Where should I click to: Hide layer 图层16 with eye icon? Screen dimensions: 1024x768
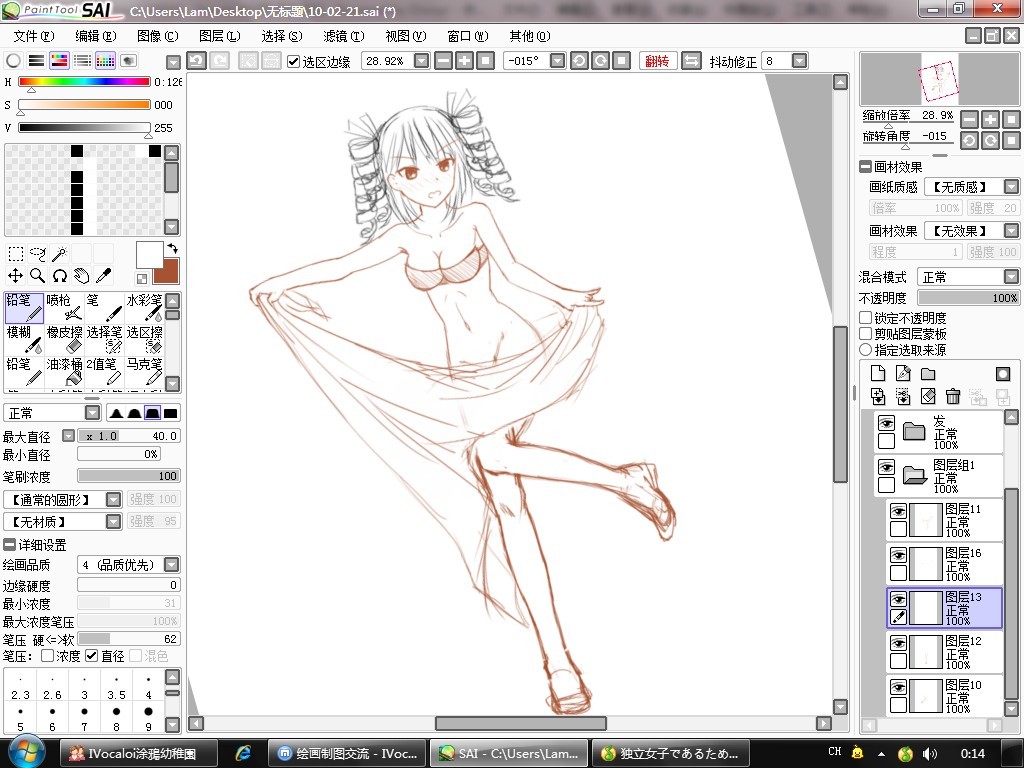(899, 555)
